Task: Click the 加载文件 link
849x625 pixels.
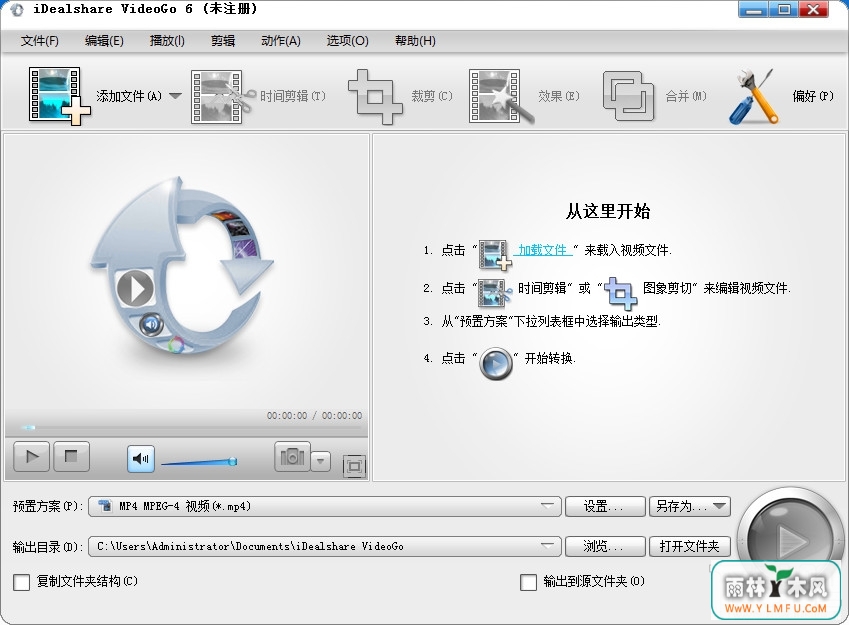Action: pyautogui.click(x=542, y=250)
